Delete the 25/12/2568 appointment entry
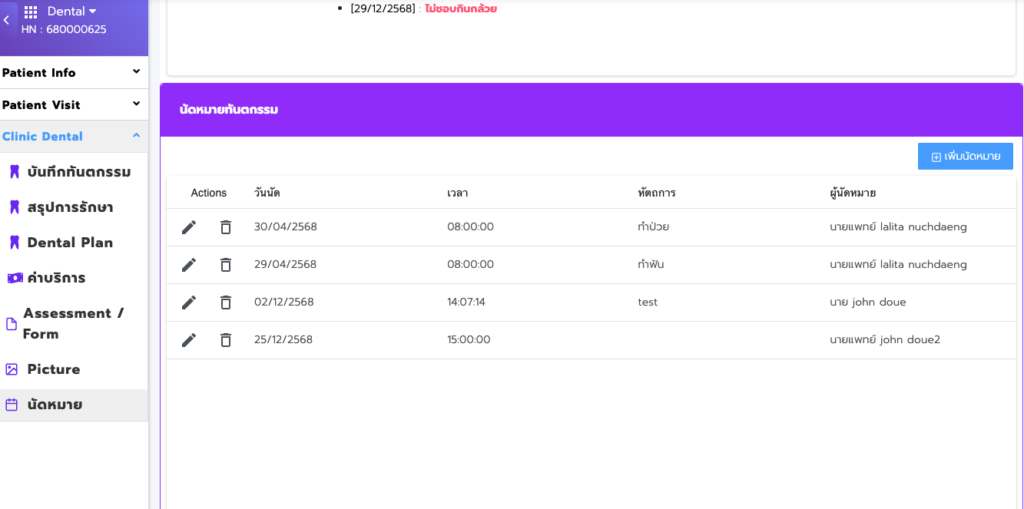 click(x=225, y=340)
